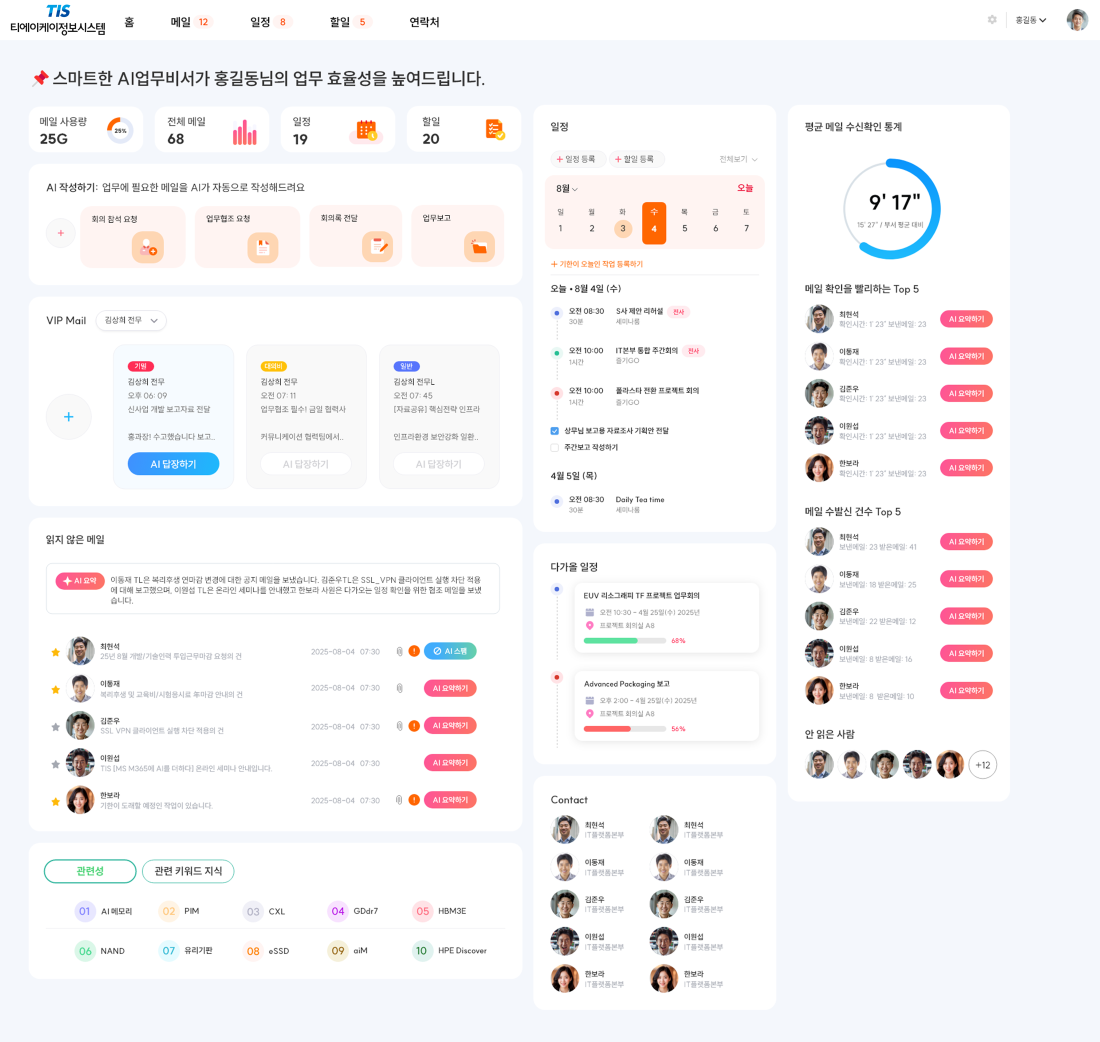Select the 업무보고 folder icon
The width and height of the screenshot is (1100, 1042).
(479, 246)
